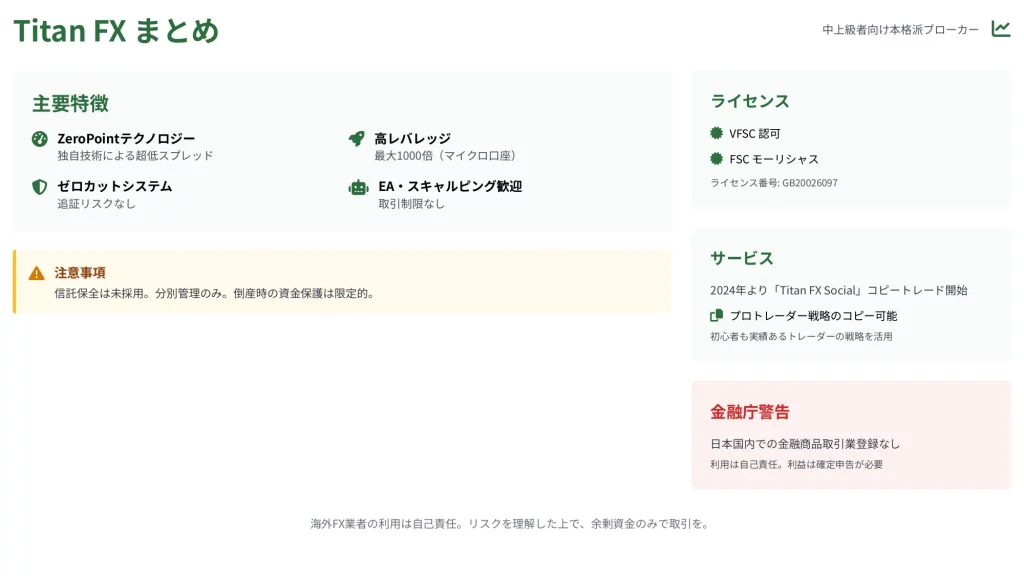Click the ライセンス card heading
Screen dimensions: 1024x576
(x=750, y=101)
